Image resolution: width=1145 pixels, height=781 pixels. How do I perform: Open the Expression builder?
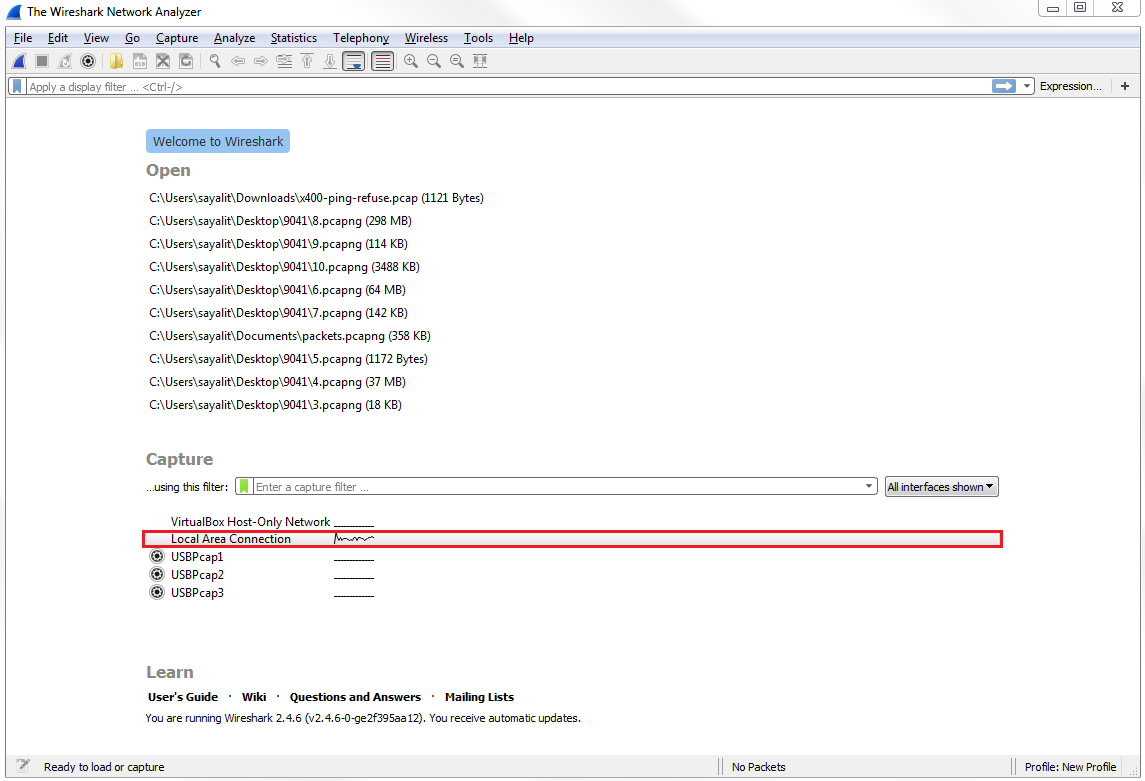(1071, 86)
